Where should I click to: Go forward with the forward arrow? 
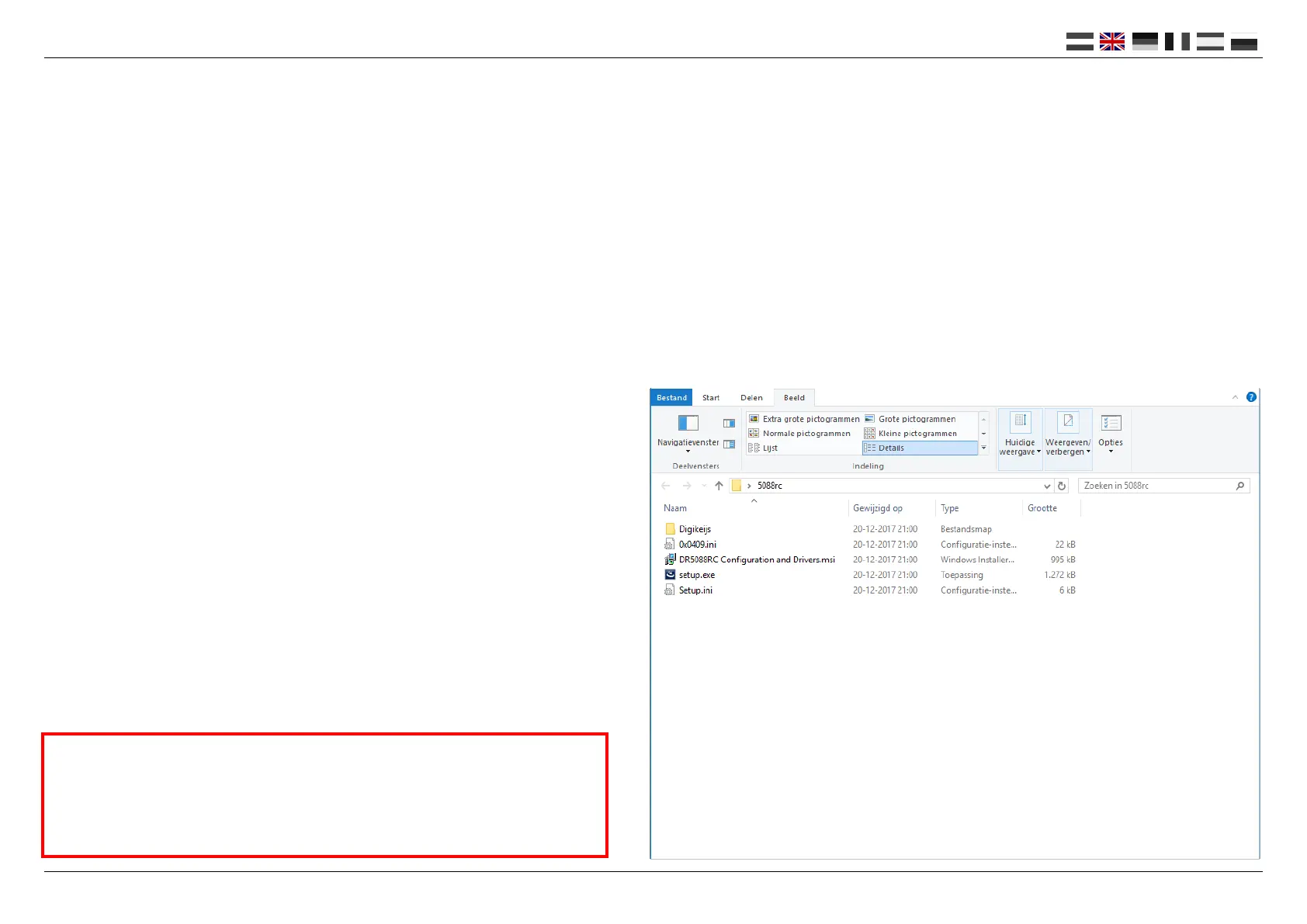click(687, 486)
